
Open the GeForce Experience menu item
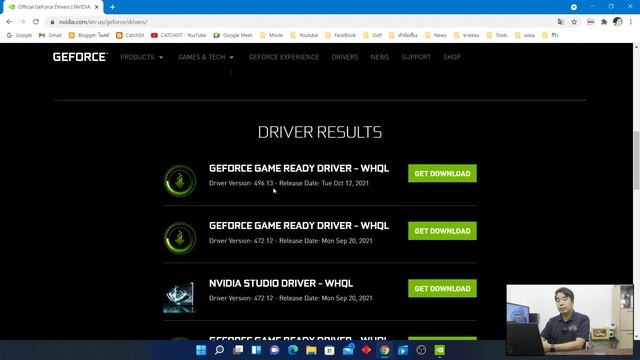[284, 57]
